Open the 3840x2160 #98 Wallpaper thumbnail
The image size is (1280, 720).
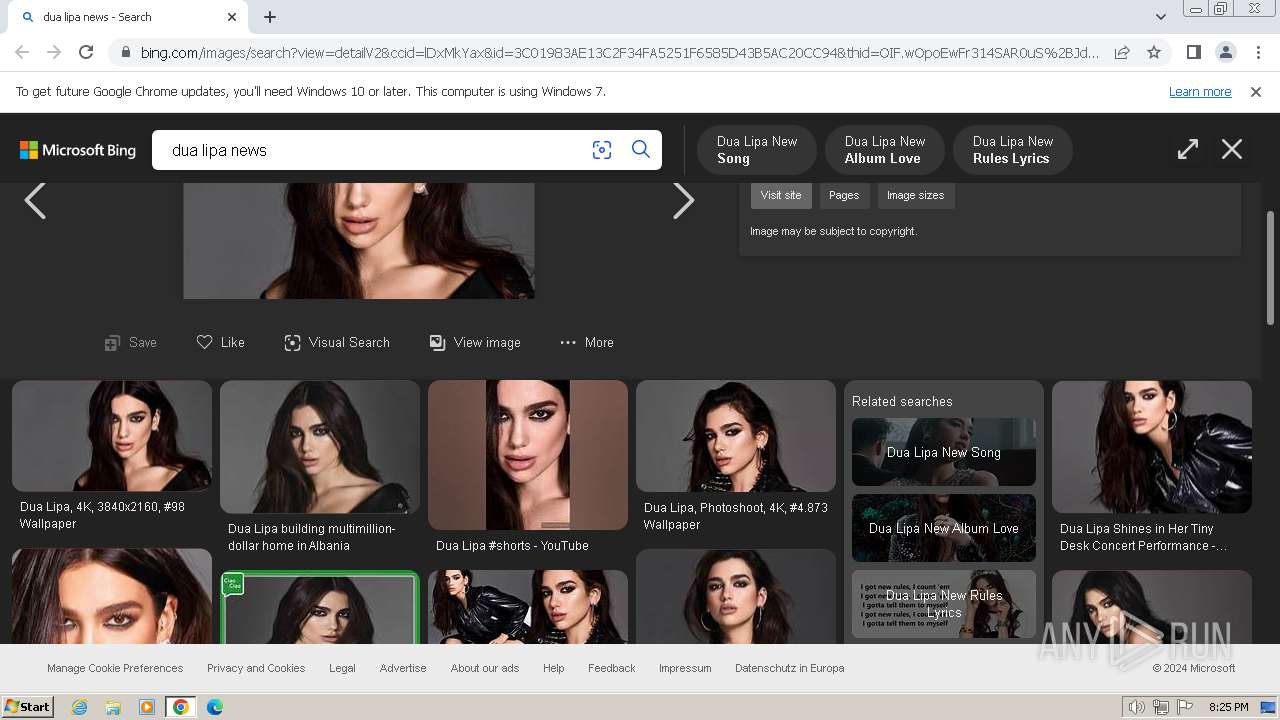(112, 436)
